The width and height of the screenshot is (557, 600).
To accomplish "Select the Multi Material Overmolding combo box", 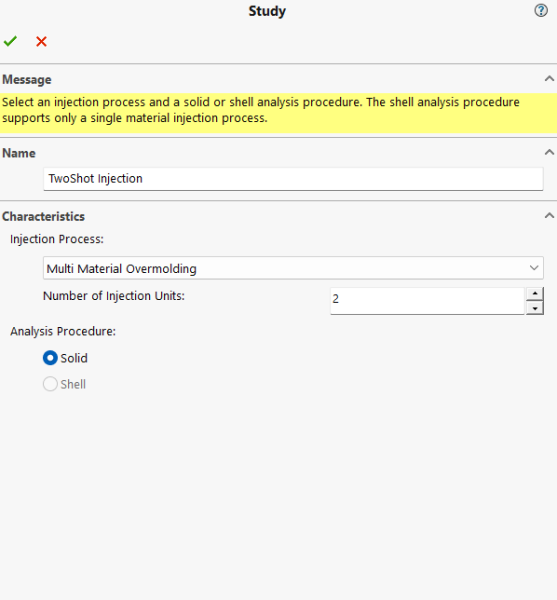I will click(293, 268).
